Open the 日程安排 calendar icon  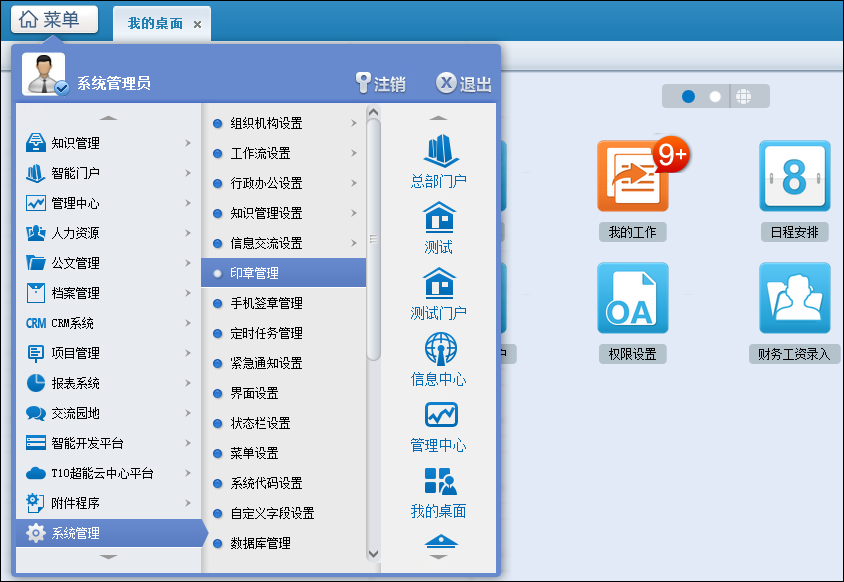click(794, 176)
